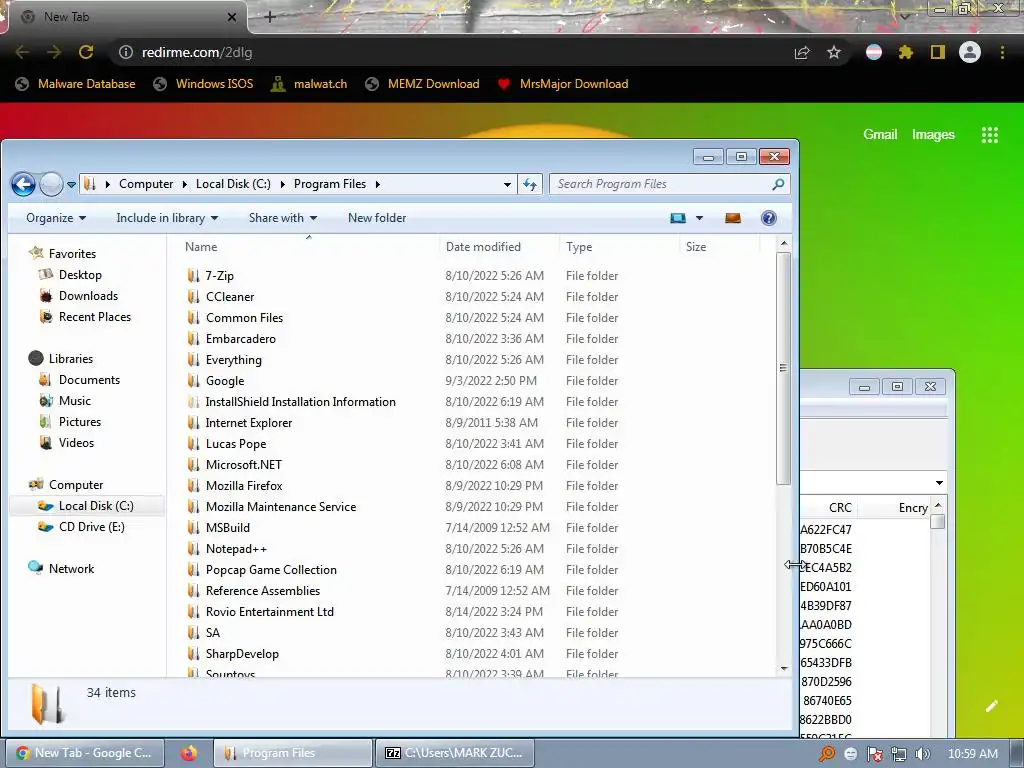Click the CCleaner folder icon
The image size is (1024, 768).
(193, 296)
